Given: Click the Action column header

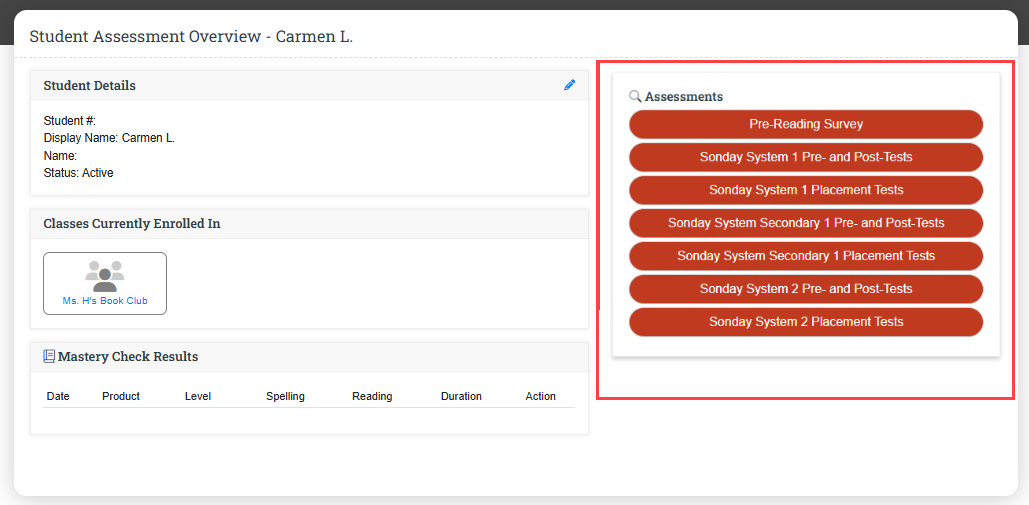Looking at the screenshot, I should pos(541,396).
